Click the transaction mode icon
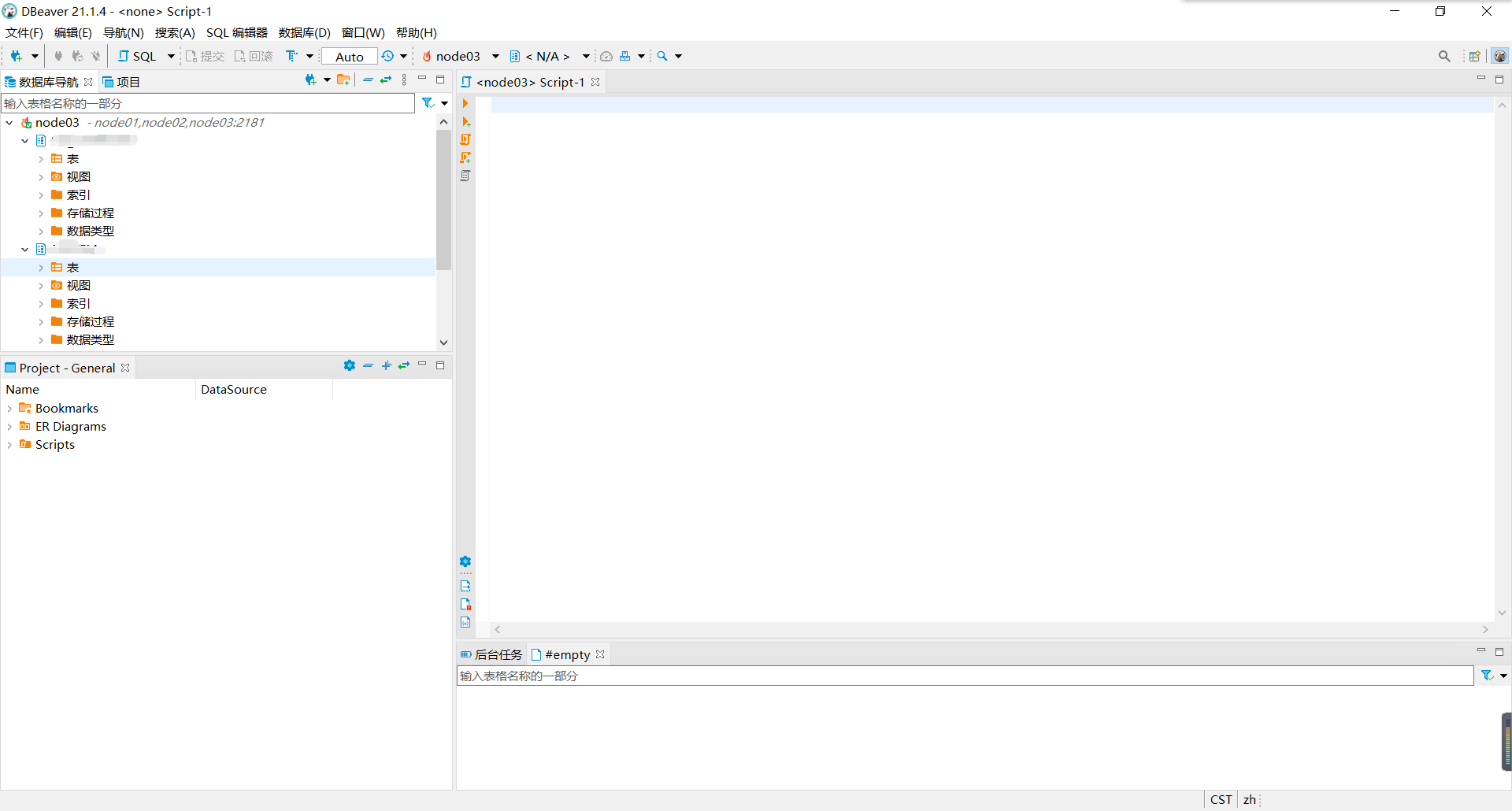1512x811 pixels. tap(292, 56)
